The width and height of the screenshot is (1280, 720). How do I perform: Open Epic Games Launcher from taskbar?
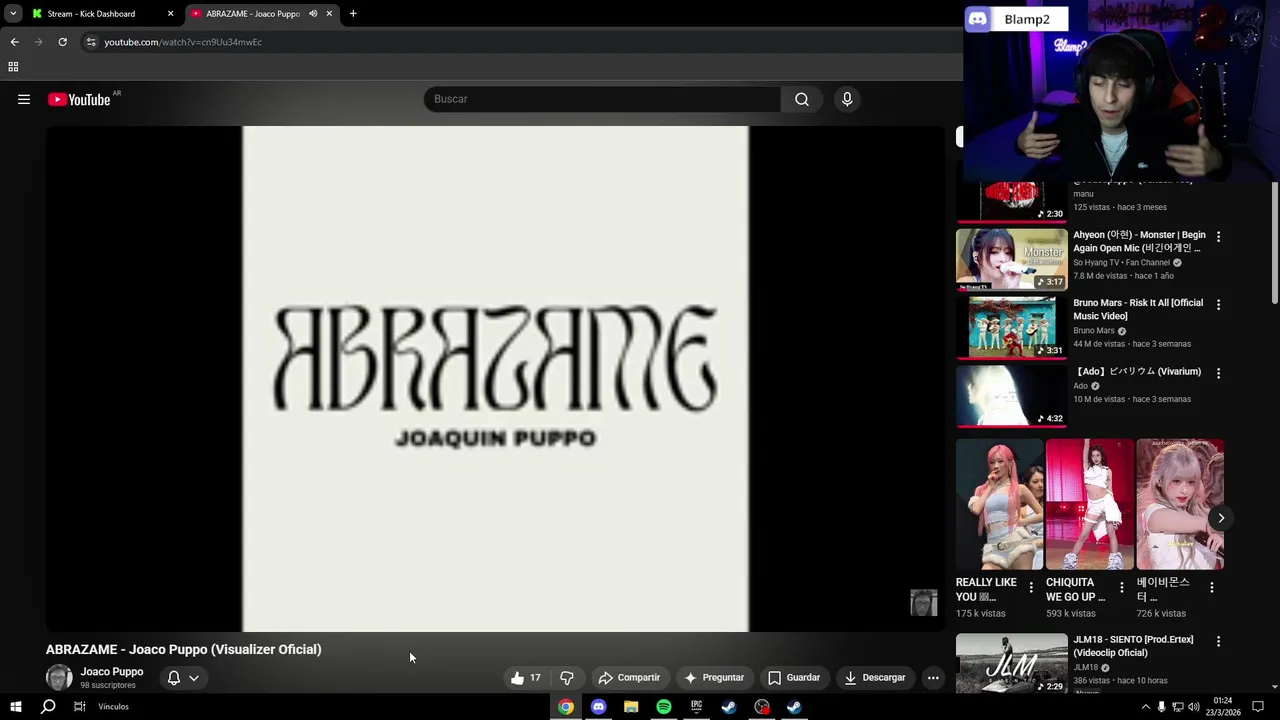click(x=696, y=707)
